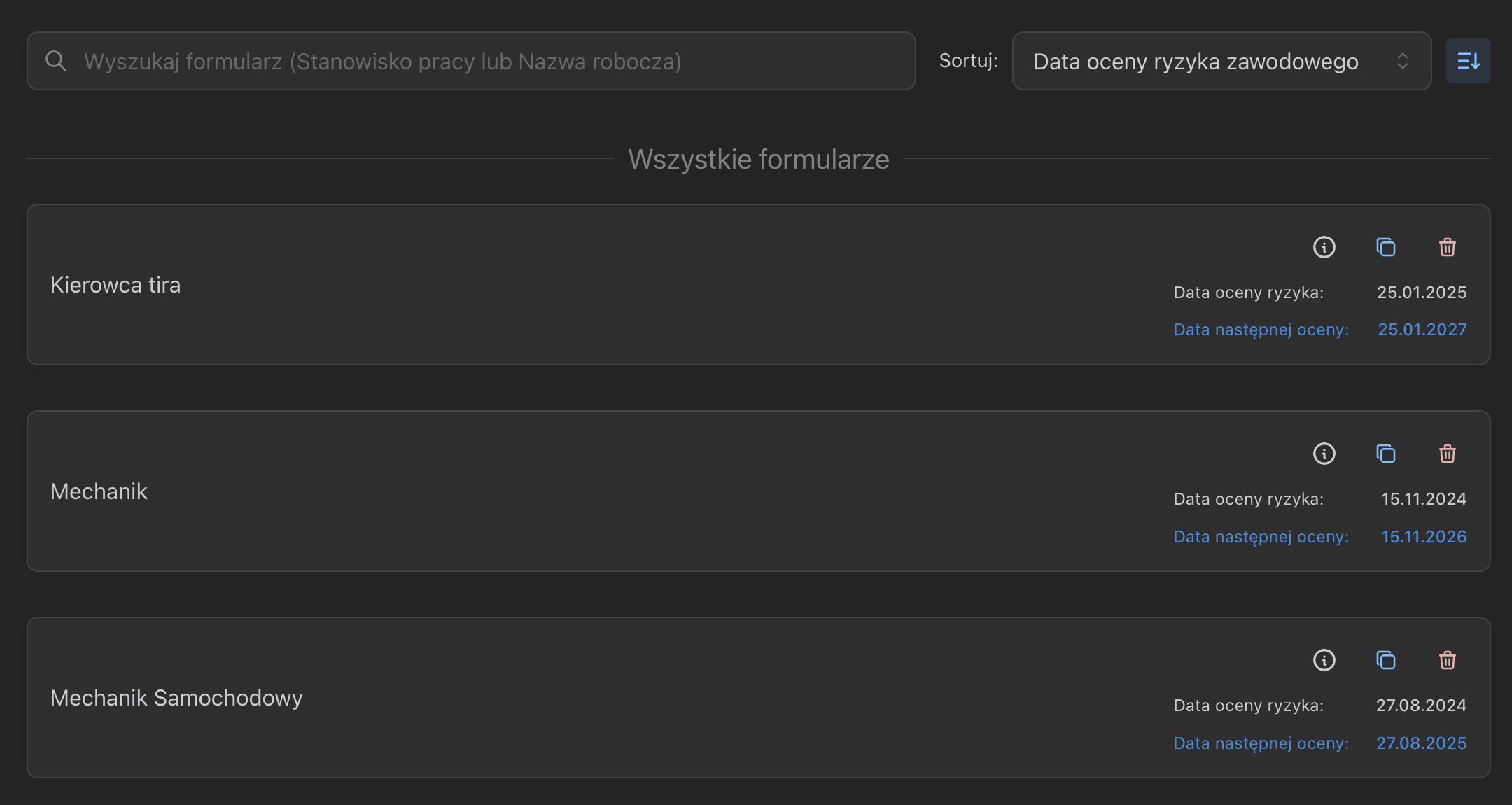Click risk assessment date 25.01.2025
Screen dimensions: 1512x805
(x=1422, y=292)
